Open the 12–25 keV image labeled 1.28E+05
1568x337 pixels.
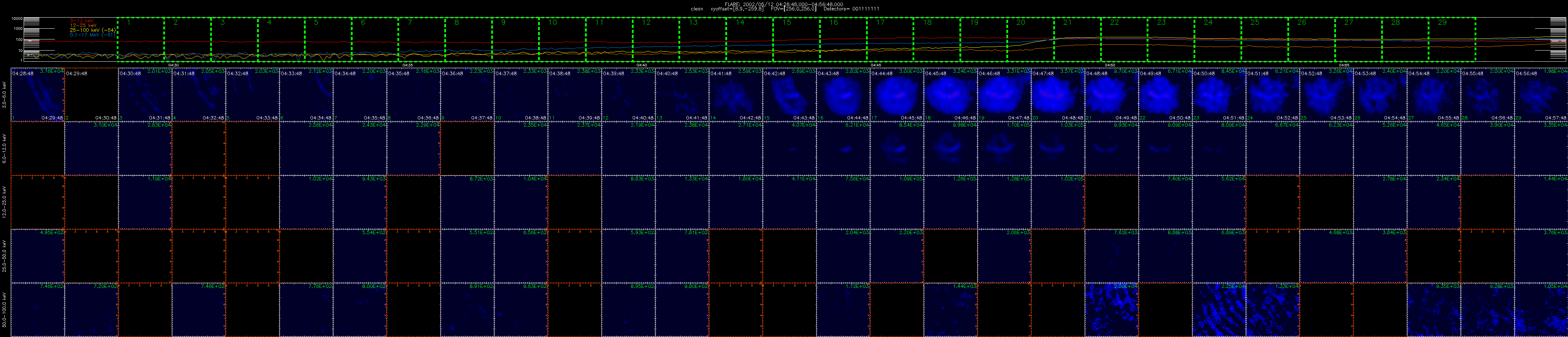(1005, 202)
